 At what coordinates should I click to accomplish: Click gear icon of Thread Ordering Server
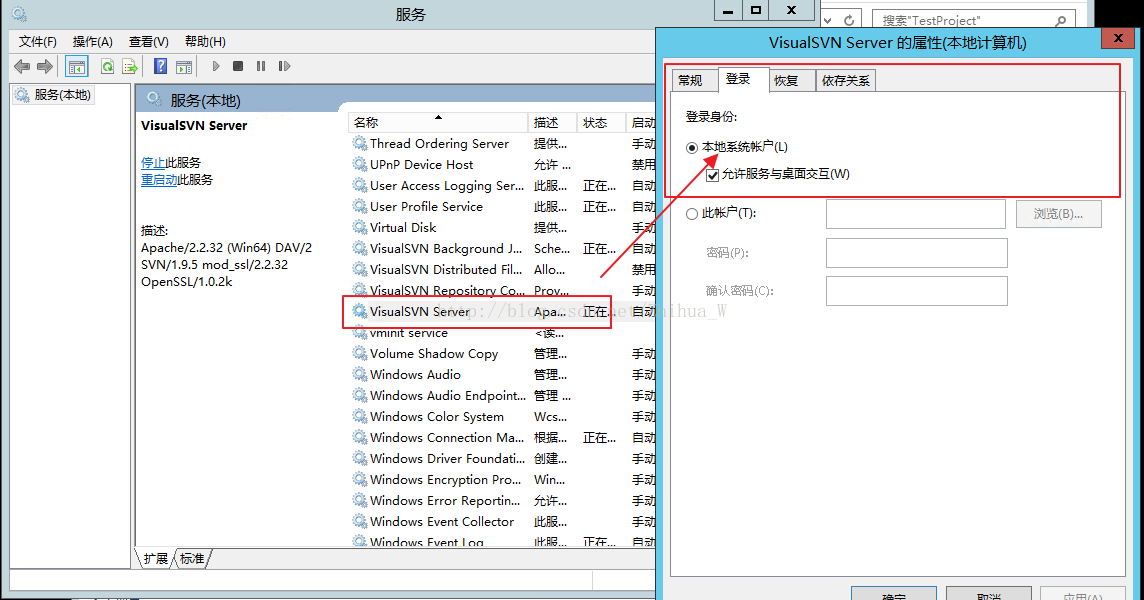coord(360,143)
